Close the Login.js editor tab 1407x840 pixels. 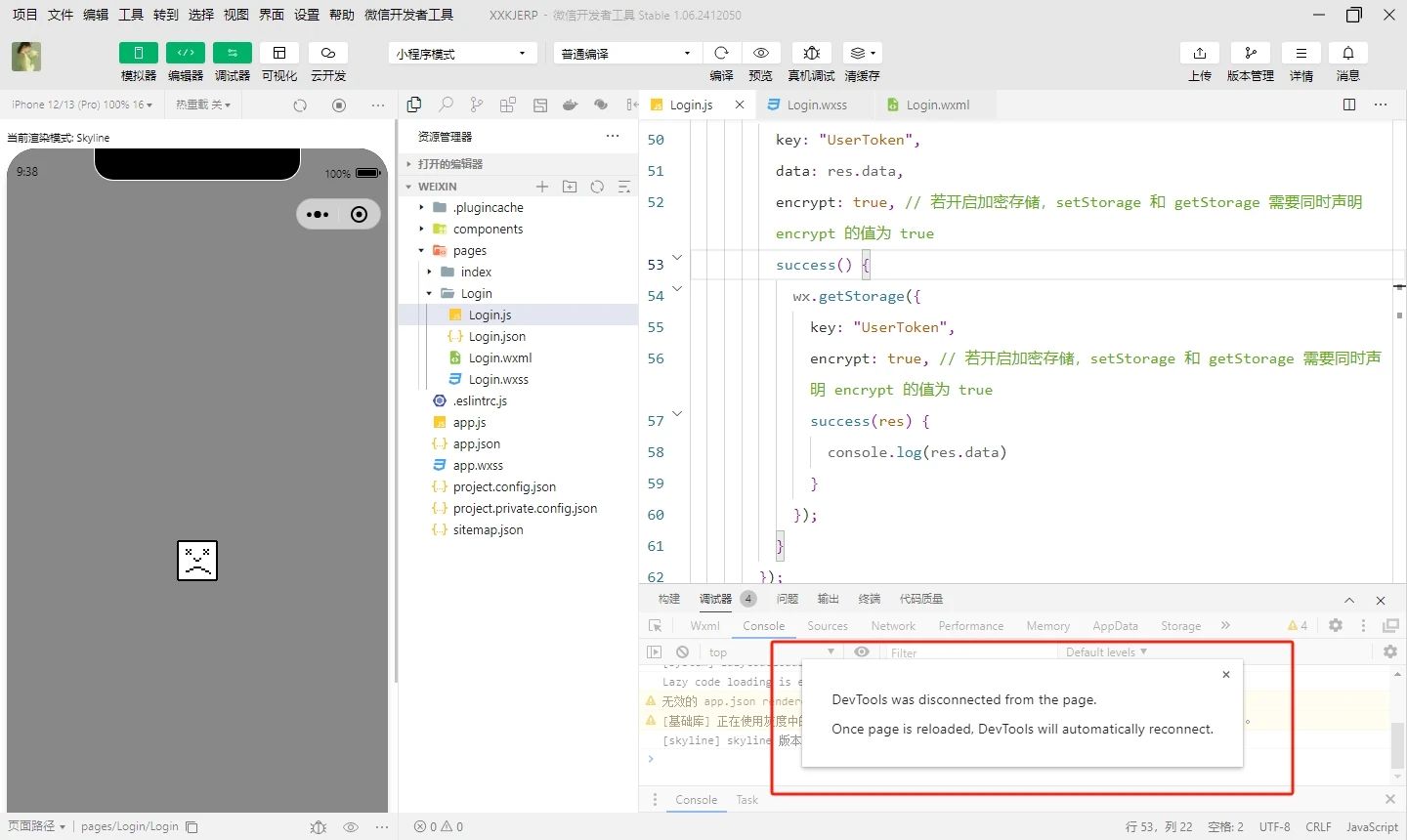pyautogui.click(x=740, y=105)
